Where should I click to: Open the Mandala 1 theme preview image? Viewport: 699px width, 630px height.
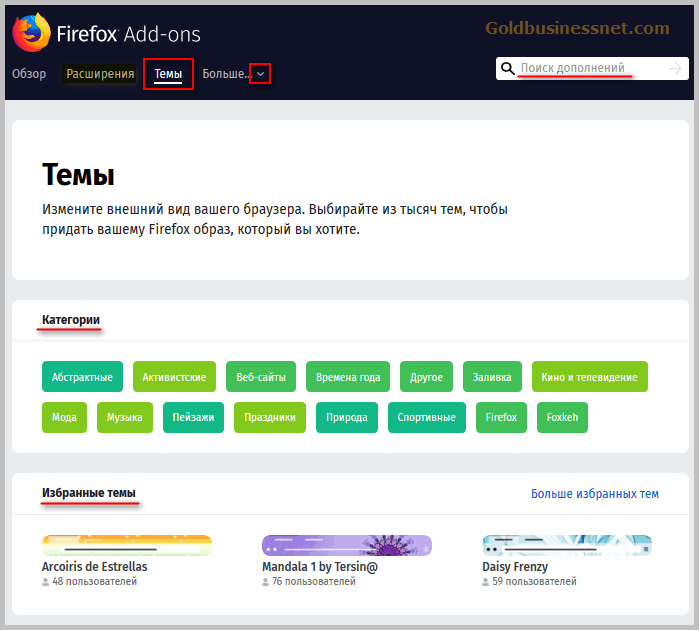347,545
